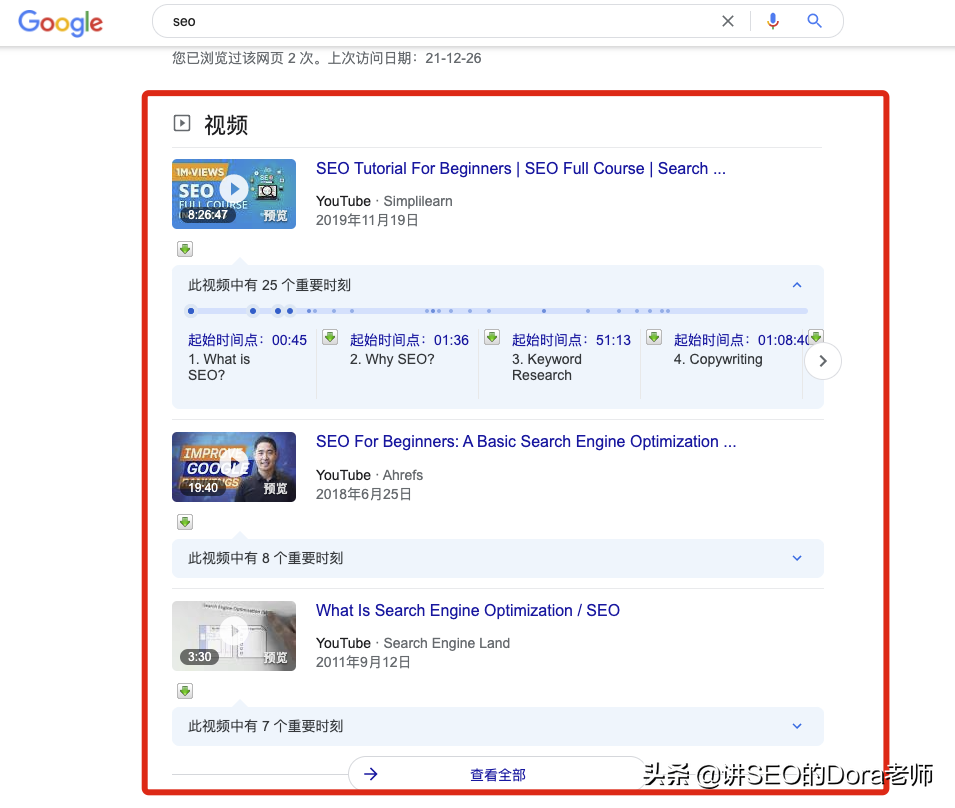The image size is (955, 808).
Task: Click the 视频 section heading
Action: (x=226, y=125)
